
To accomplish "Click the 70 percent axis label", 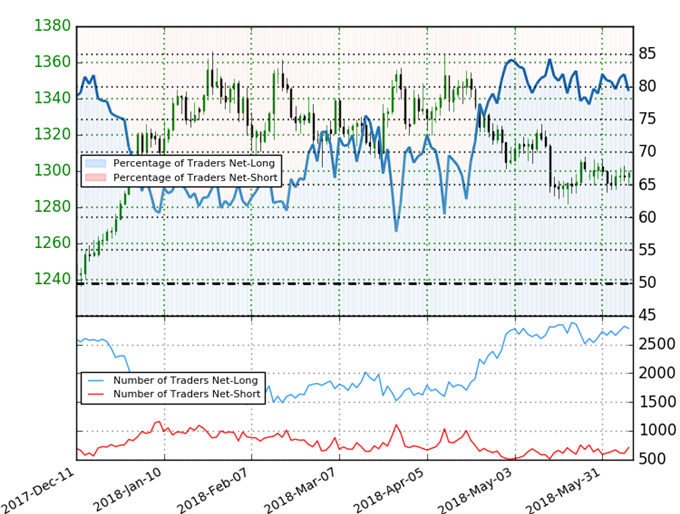I will pyautogui.click(x=647, y=152).
